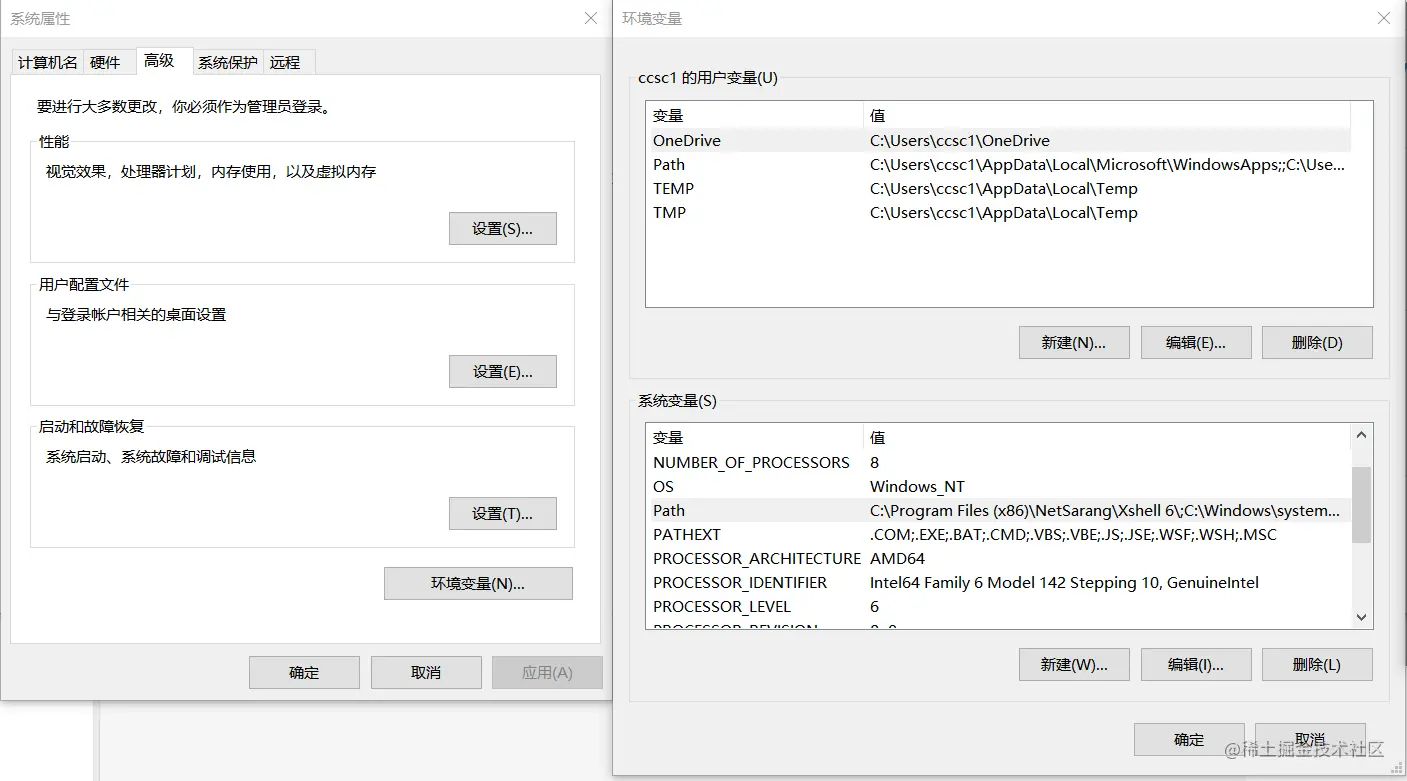Confirm with 确定 in Environment Variables window
The width and height of the screenshot is (1407, 781).
point(1189,739)
